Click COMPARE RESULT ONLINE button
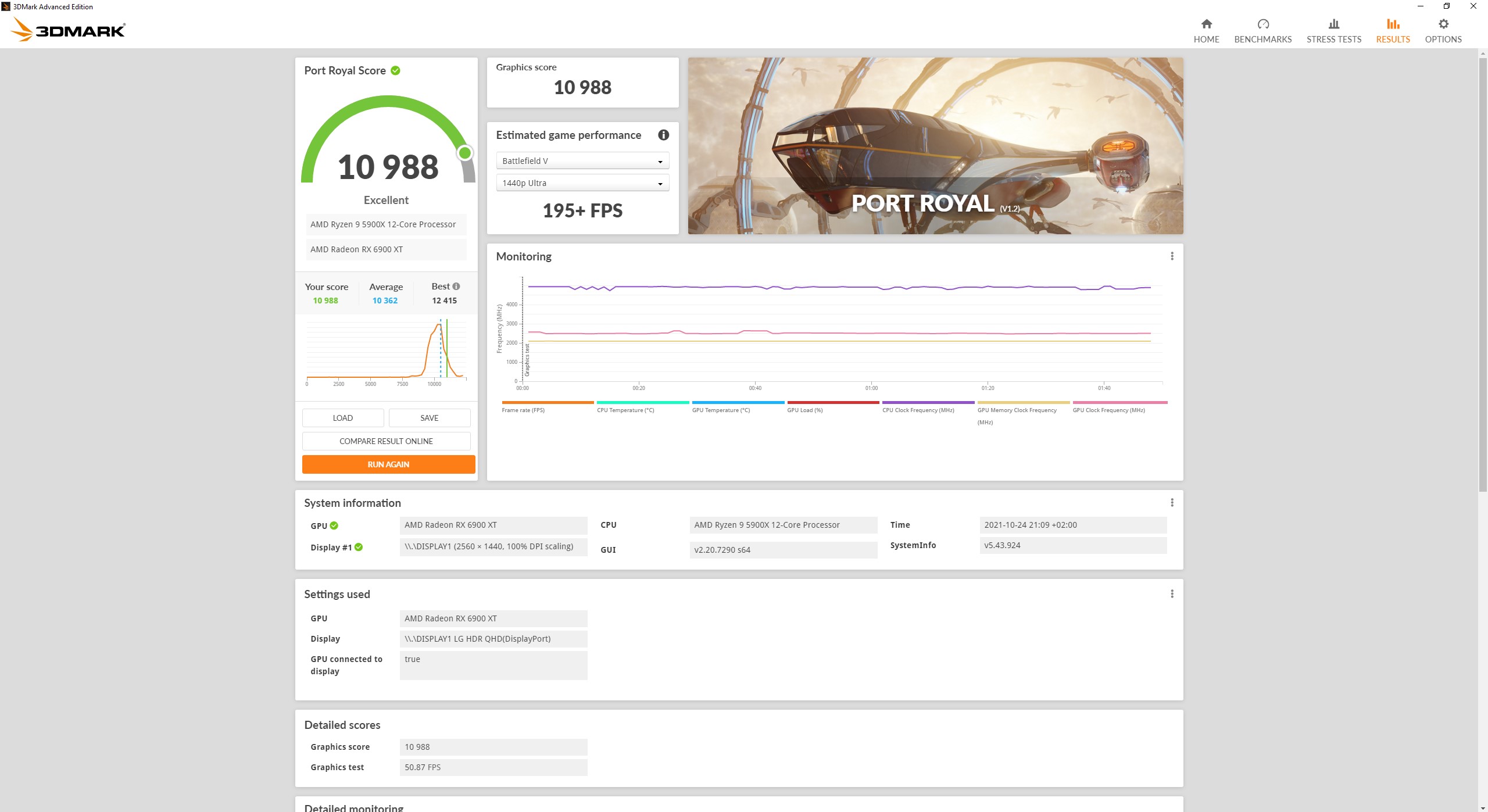The image size is (1488, 812). tap(386, 441)
